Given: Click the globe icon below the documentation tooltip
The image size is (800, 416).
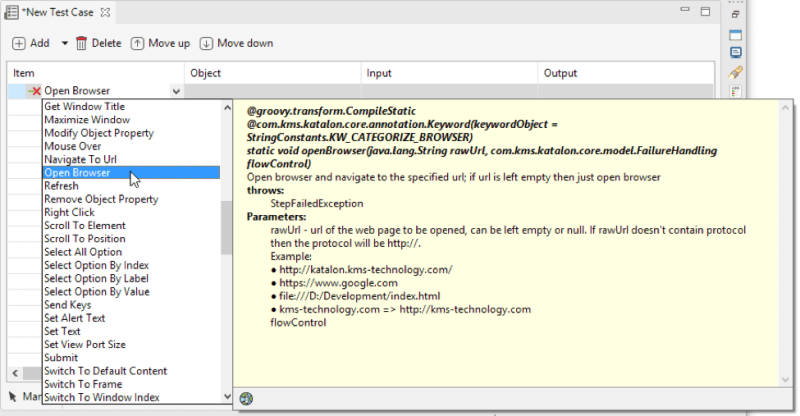Looking at the screenshot, I should (246, 398).
